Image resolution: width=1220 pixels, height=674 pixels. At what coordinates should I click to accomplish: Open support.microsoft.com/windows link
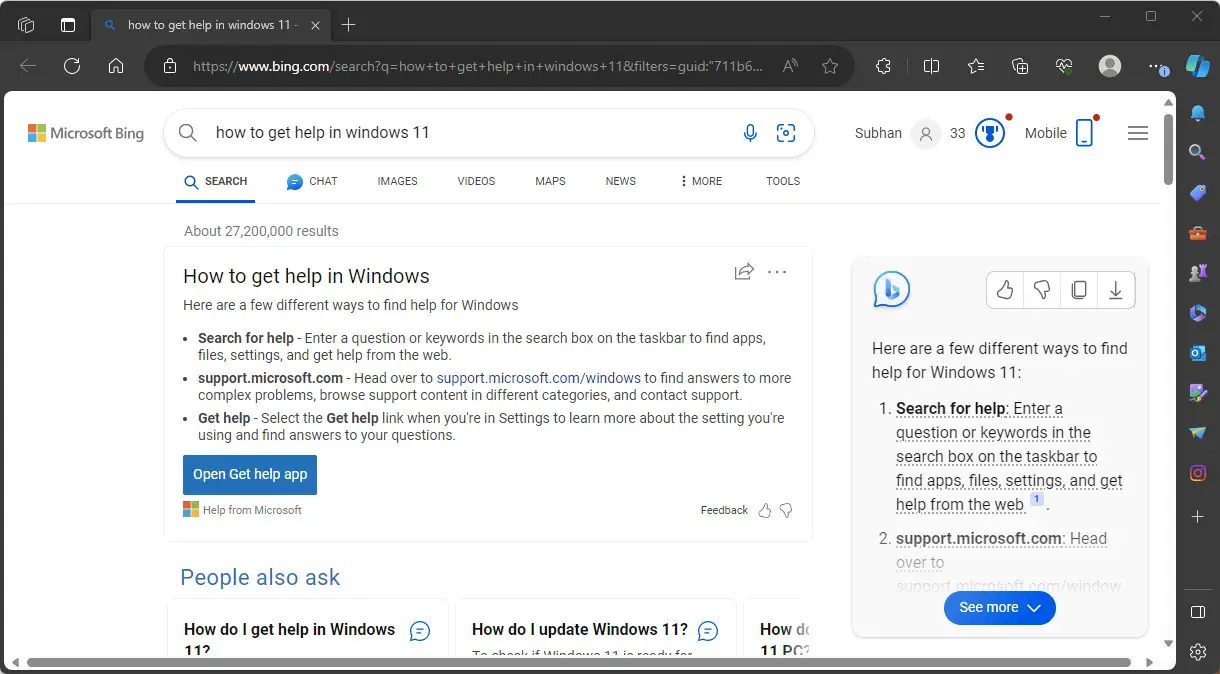pos(539,378)
